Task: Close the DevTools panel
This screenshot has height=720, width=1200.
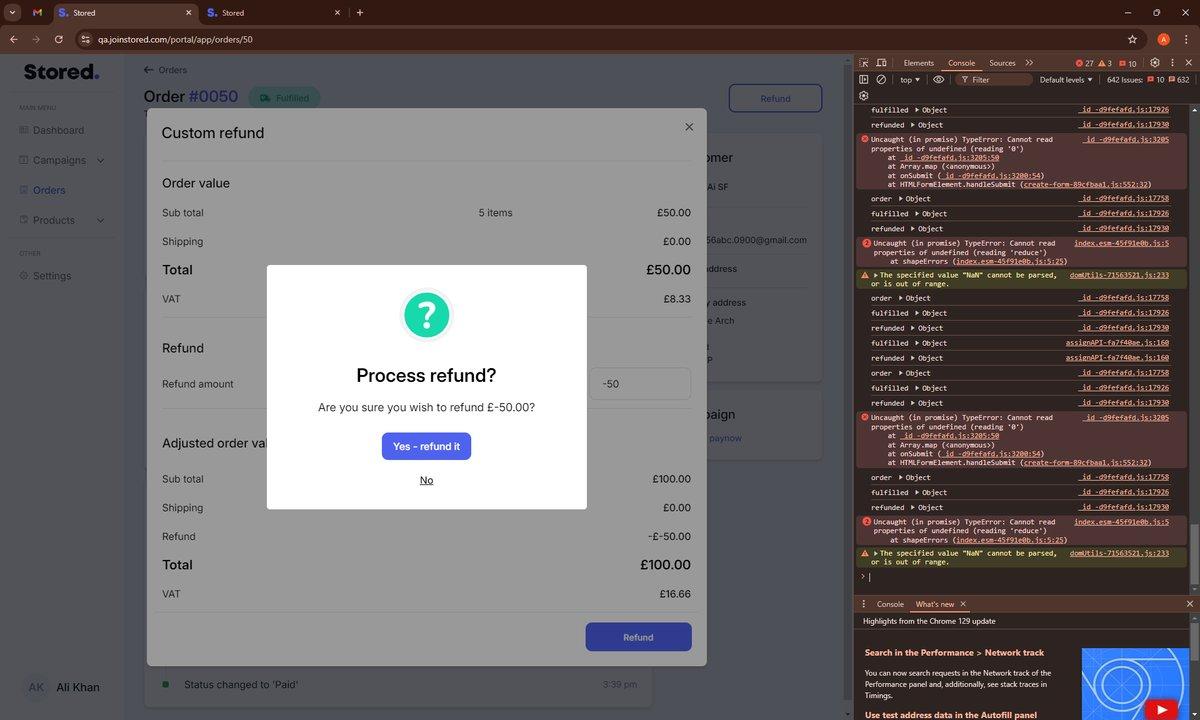Action: pos(1189,63)
